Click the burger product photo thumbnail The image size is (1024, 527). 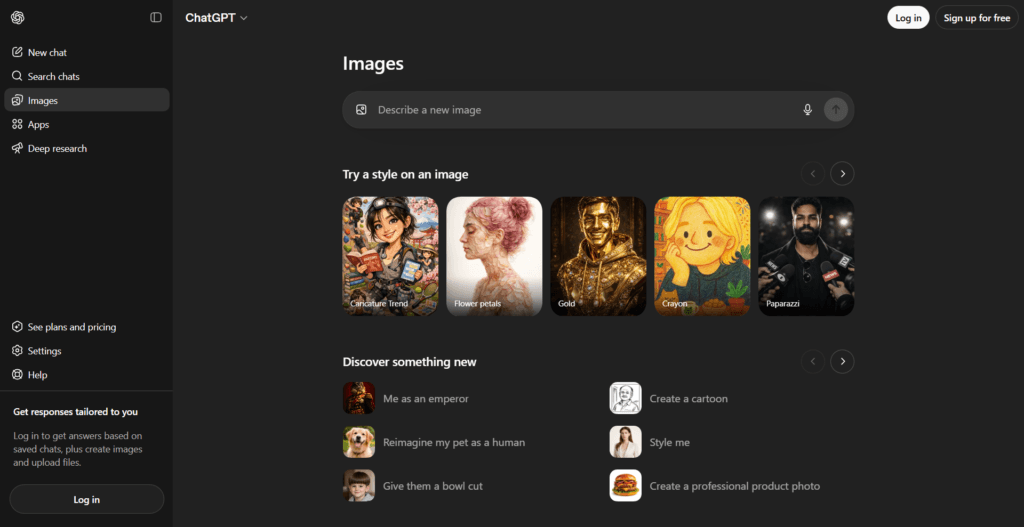(626, 486)
